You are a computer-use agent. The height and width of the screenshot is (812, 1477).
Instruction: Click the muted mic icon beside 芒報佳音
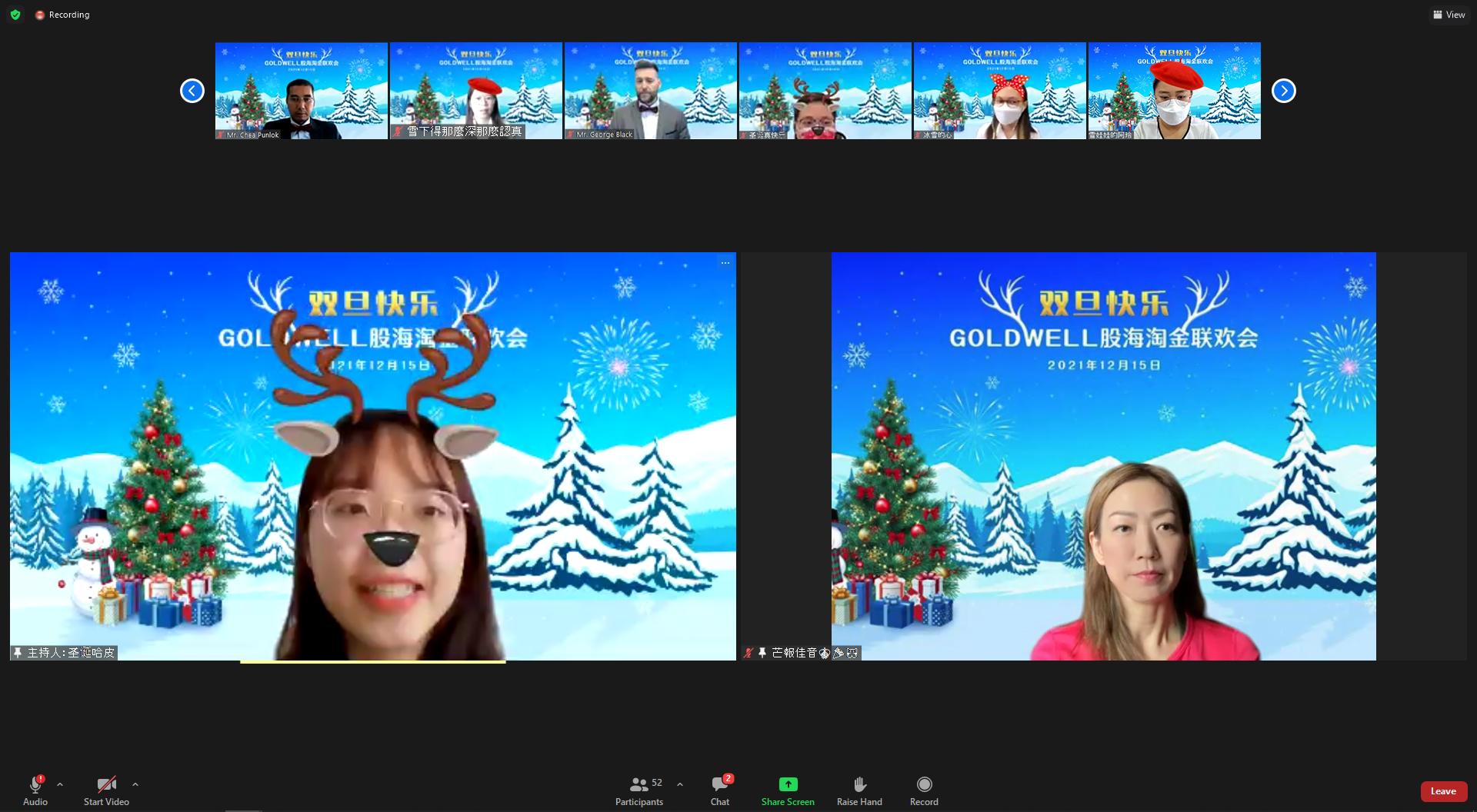click(x=749, y=653)
